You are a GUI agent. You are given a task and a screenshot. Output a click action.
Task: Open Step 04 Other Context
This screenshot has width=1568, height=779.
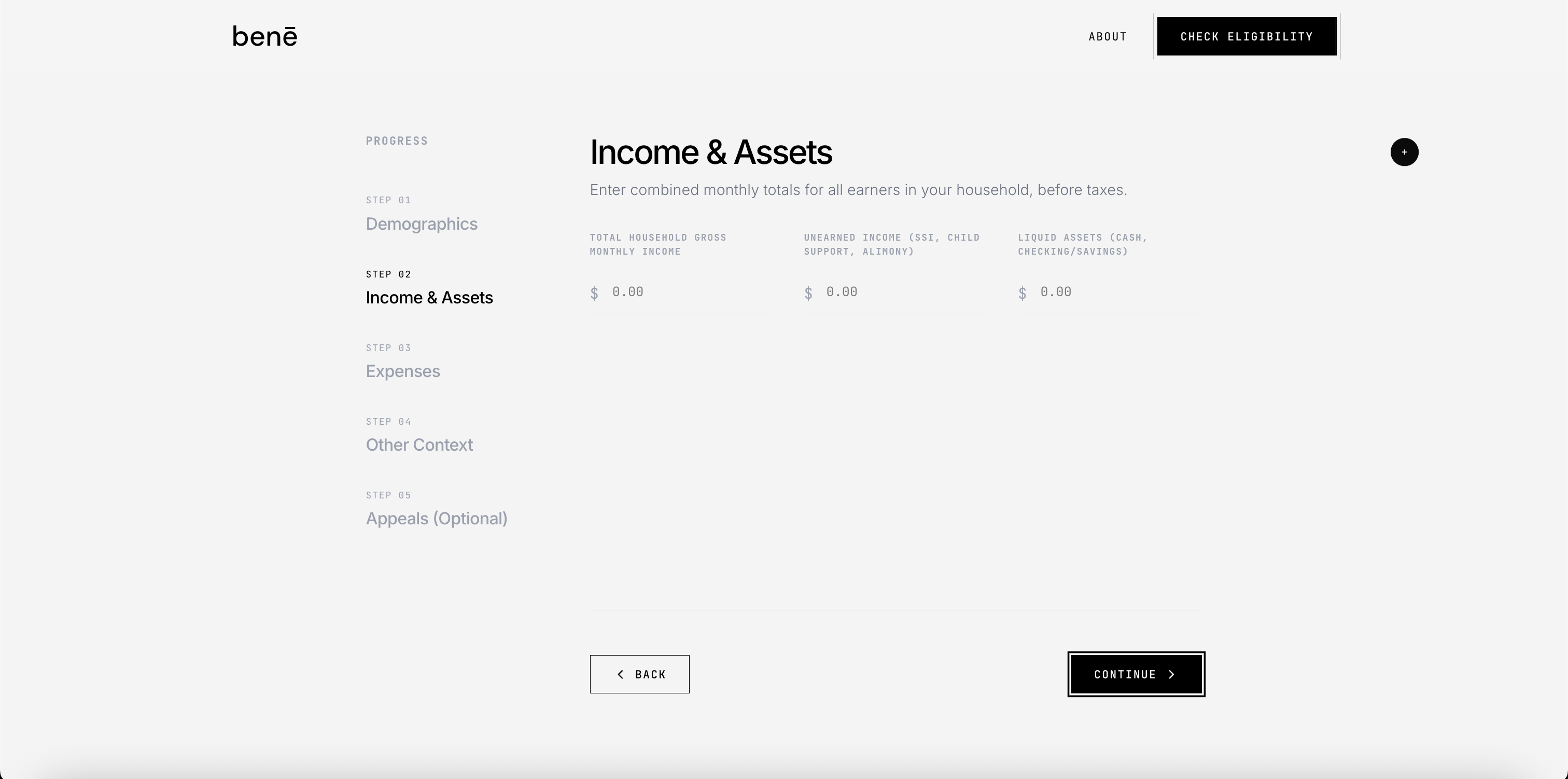(x=419, y=445)
